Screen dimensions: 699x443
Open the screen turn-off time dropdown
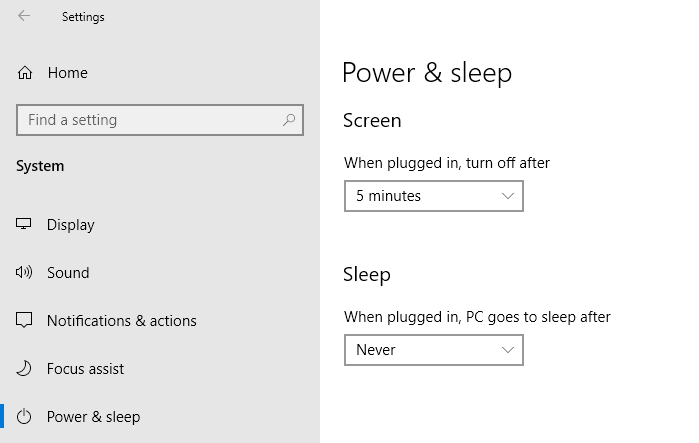point(433,196)
